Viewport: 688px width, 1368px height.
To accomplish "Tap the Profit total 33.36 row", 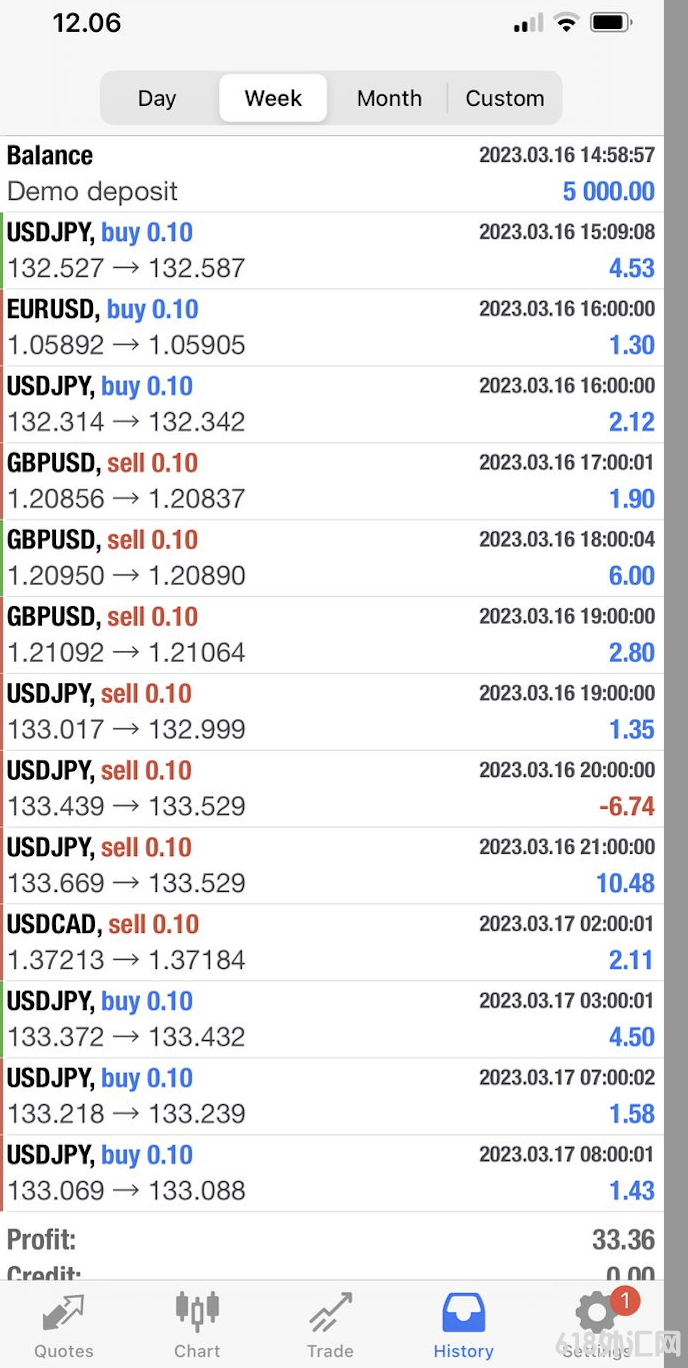I will click(331, 1240).
